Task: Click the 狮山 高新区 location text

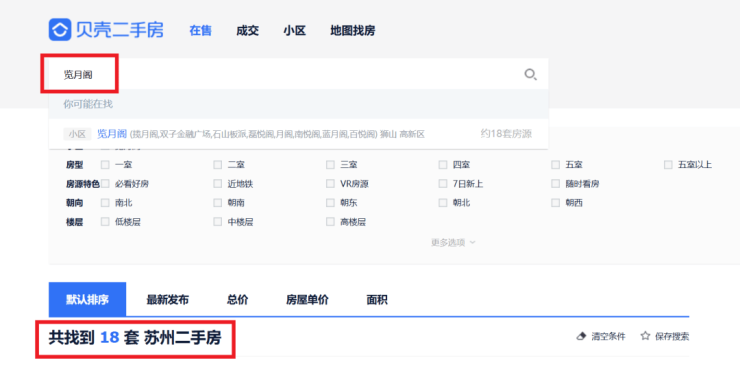Action: pos(402,134)
